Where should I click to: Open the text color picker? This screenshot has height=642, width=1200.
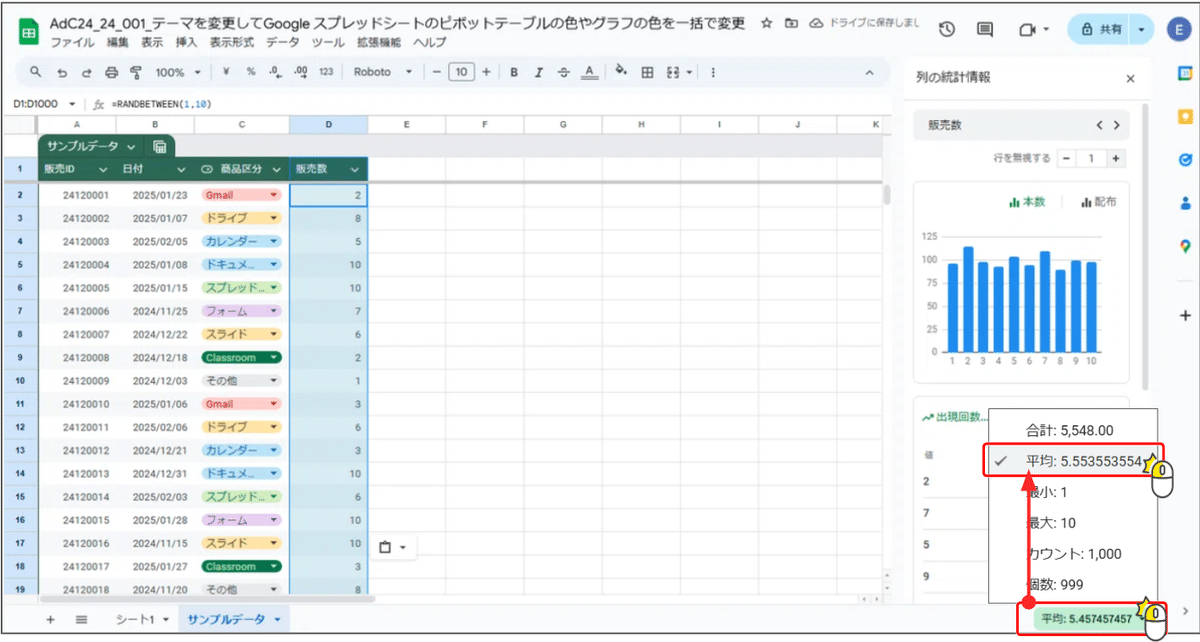pos(589,72)
